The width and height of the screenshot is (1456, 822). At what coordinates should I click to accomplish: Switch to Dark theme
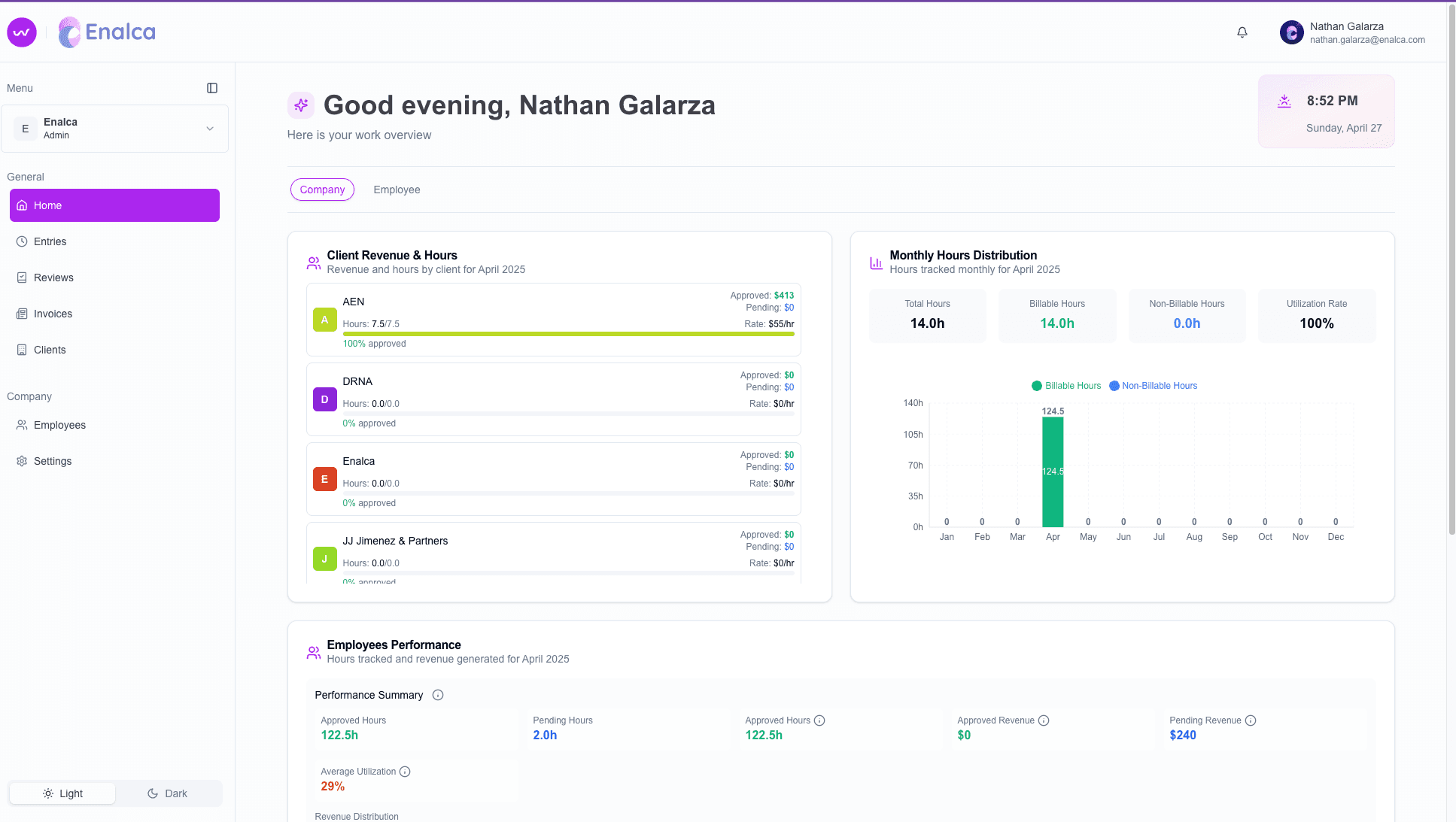point(168,793)
